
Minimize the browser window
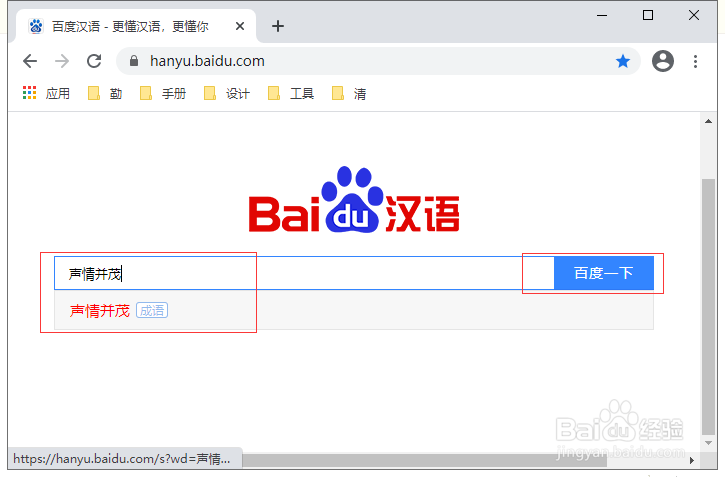pos(602,15)
